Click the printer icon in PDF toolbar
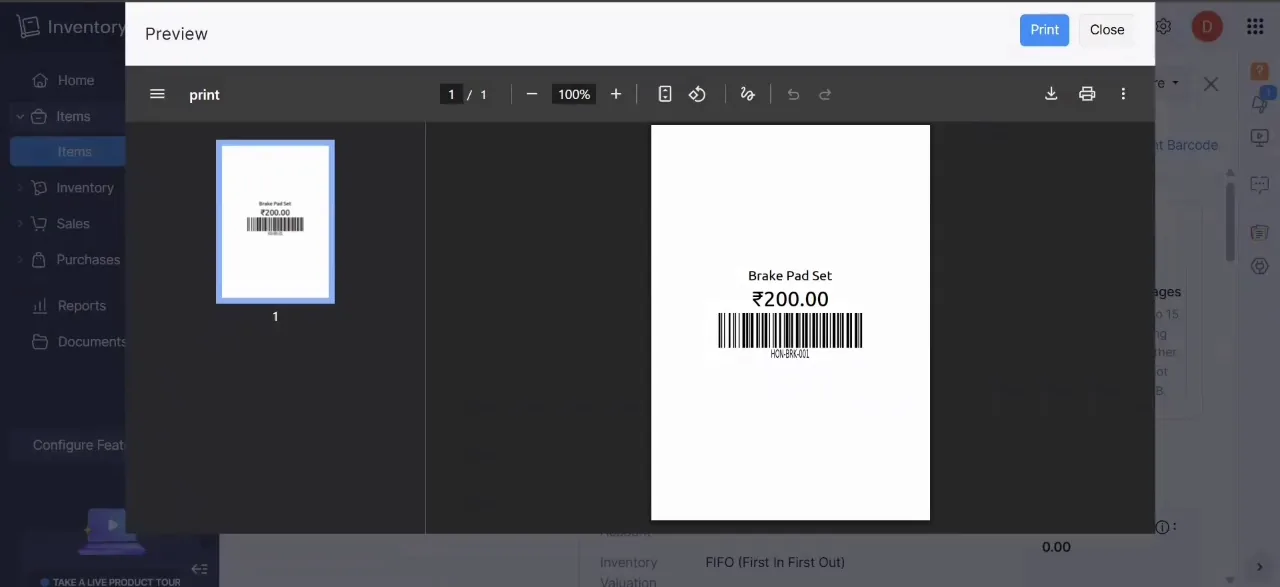Viewport: 1280px width, 587px height. pos(1087,94)
